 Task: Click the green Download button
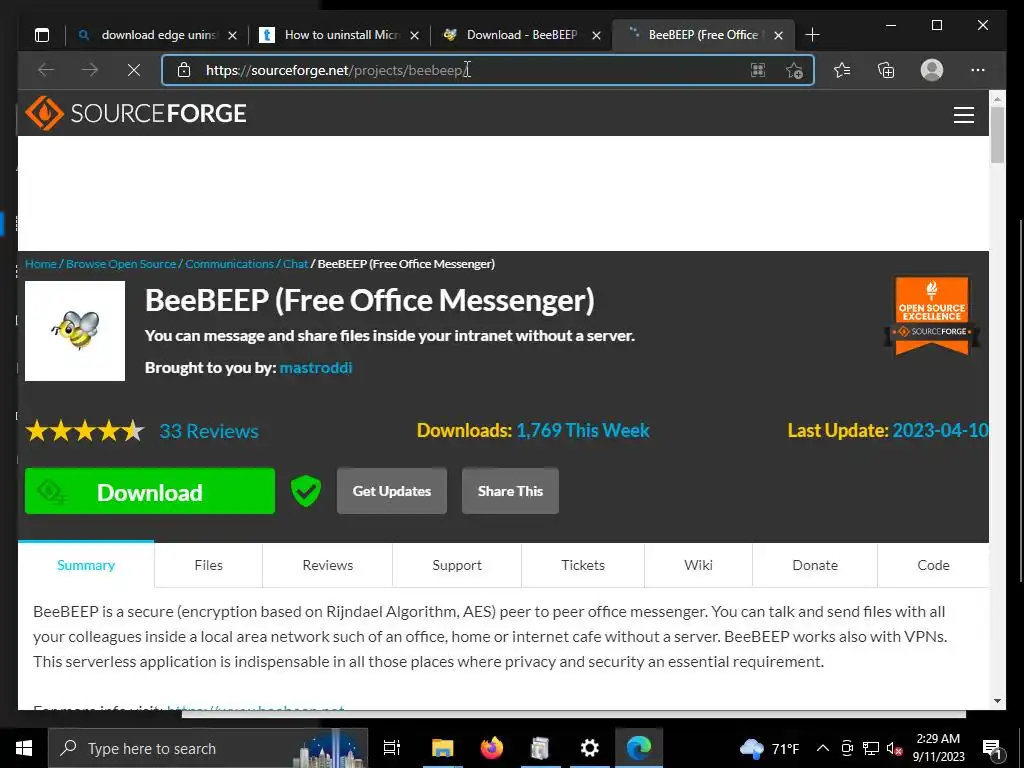pyautogui.click(x=150, y=491)
